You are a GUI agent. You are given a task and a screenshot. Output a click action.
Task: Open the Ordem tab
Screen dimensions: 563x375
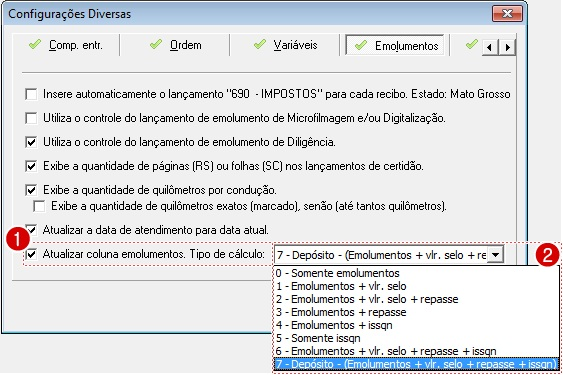(x=175, y=45)
